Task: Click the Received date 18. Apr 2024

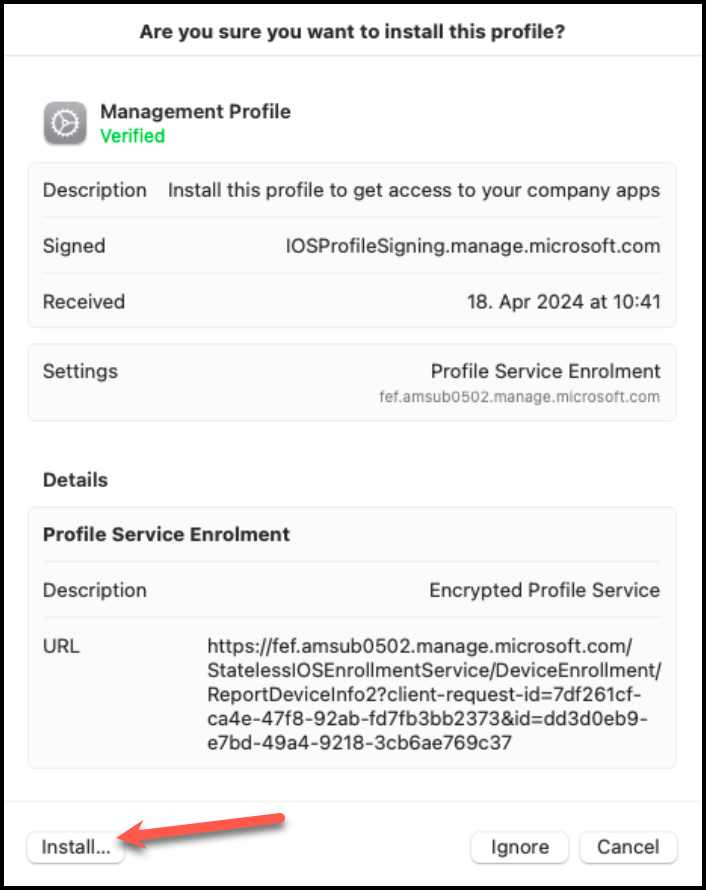Action: point(564,302)
